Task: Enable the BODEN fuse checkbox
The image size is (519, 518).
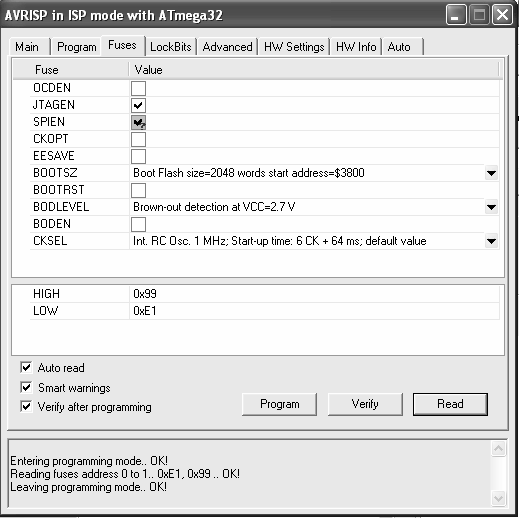Action: 138,224
